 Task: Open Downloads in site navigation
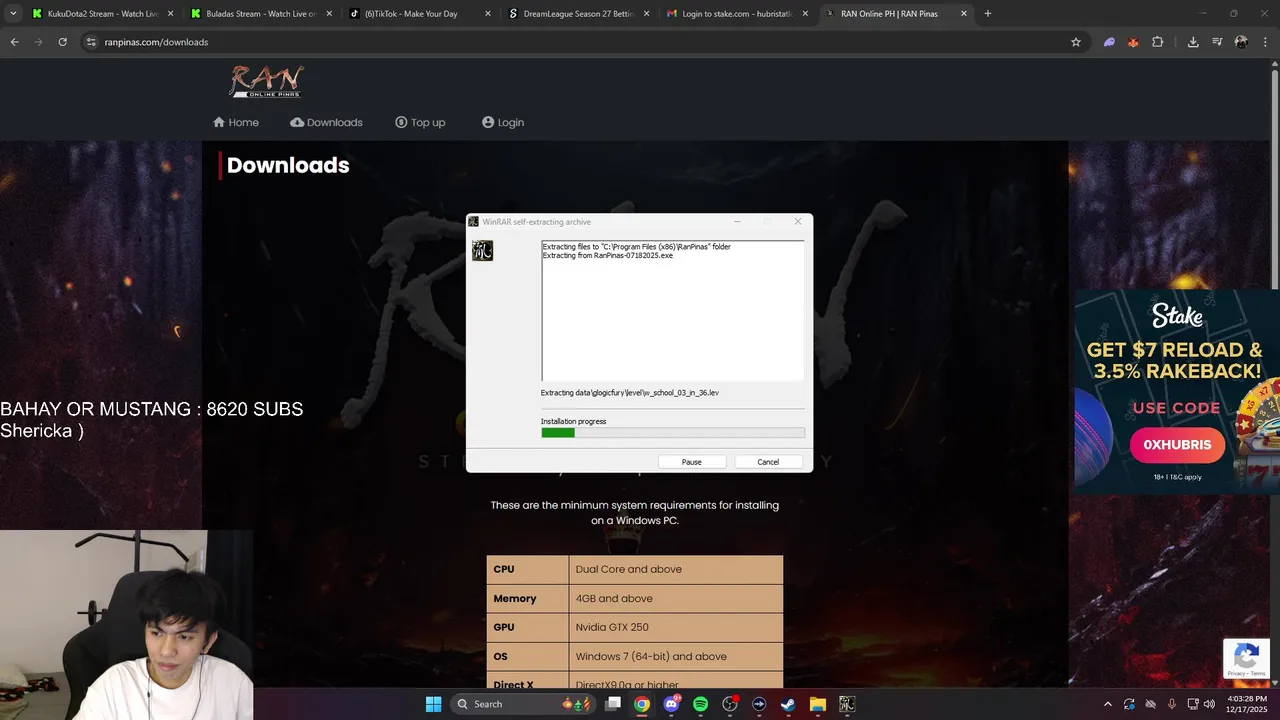tap(326, 122)
